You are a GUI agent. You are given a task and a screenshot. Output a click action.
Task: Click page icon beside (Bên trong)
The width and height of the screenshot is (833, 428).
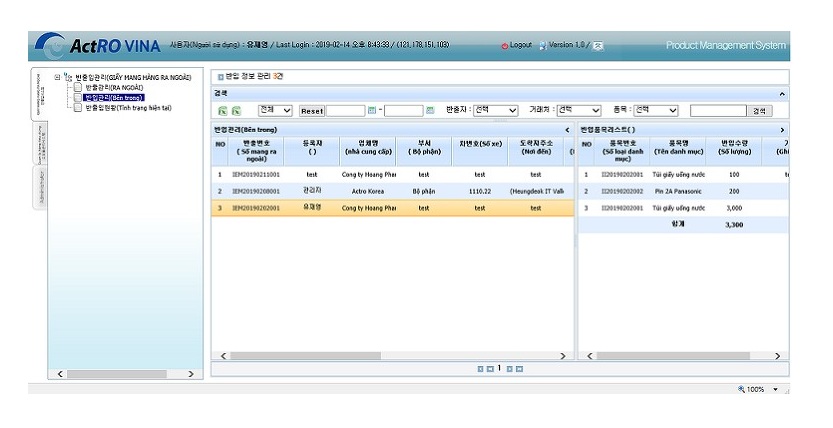[x=78, y=98]
